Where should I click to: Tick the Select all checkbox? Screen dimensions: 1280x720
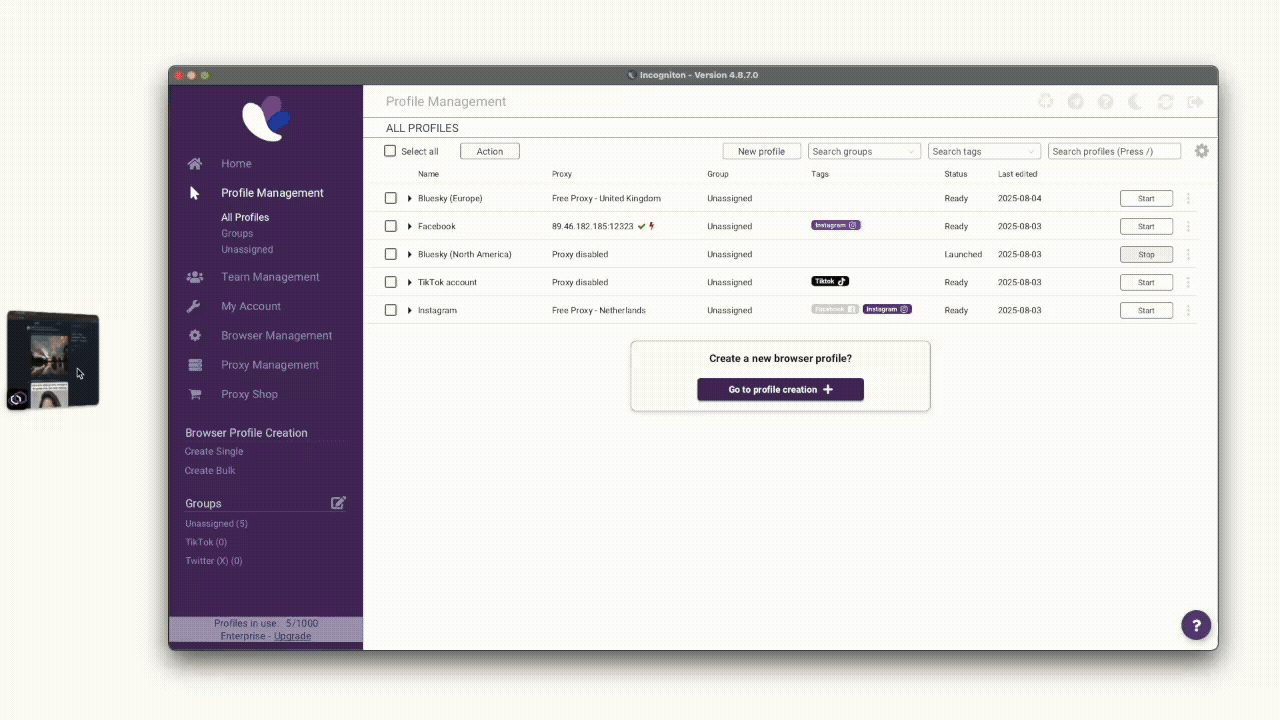(390, 151)
